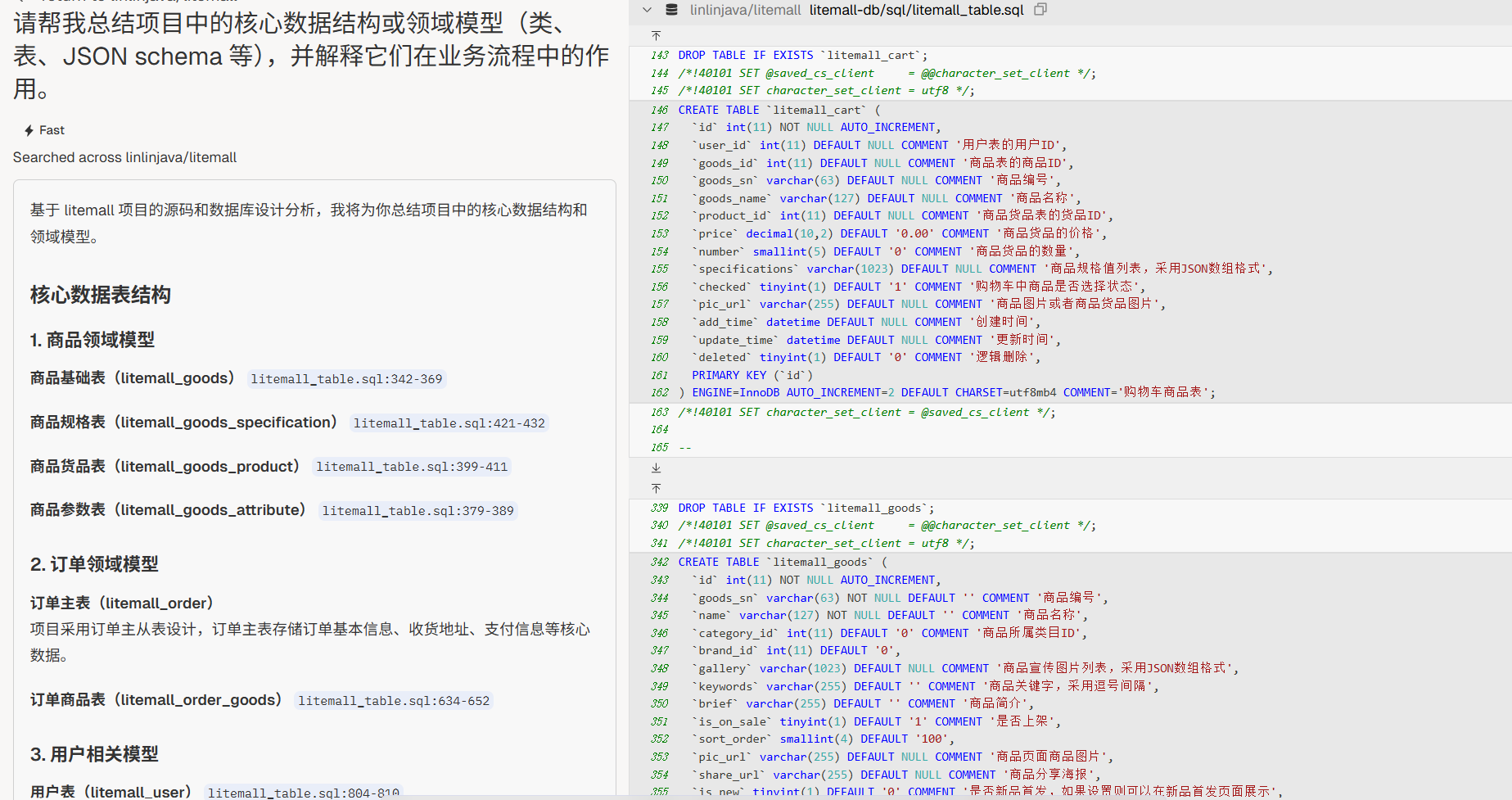Open the linlinjava/litemall repository link
The image size is (1512, 800).
745,10
